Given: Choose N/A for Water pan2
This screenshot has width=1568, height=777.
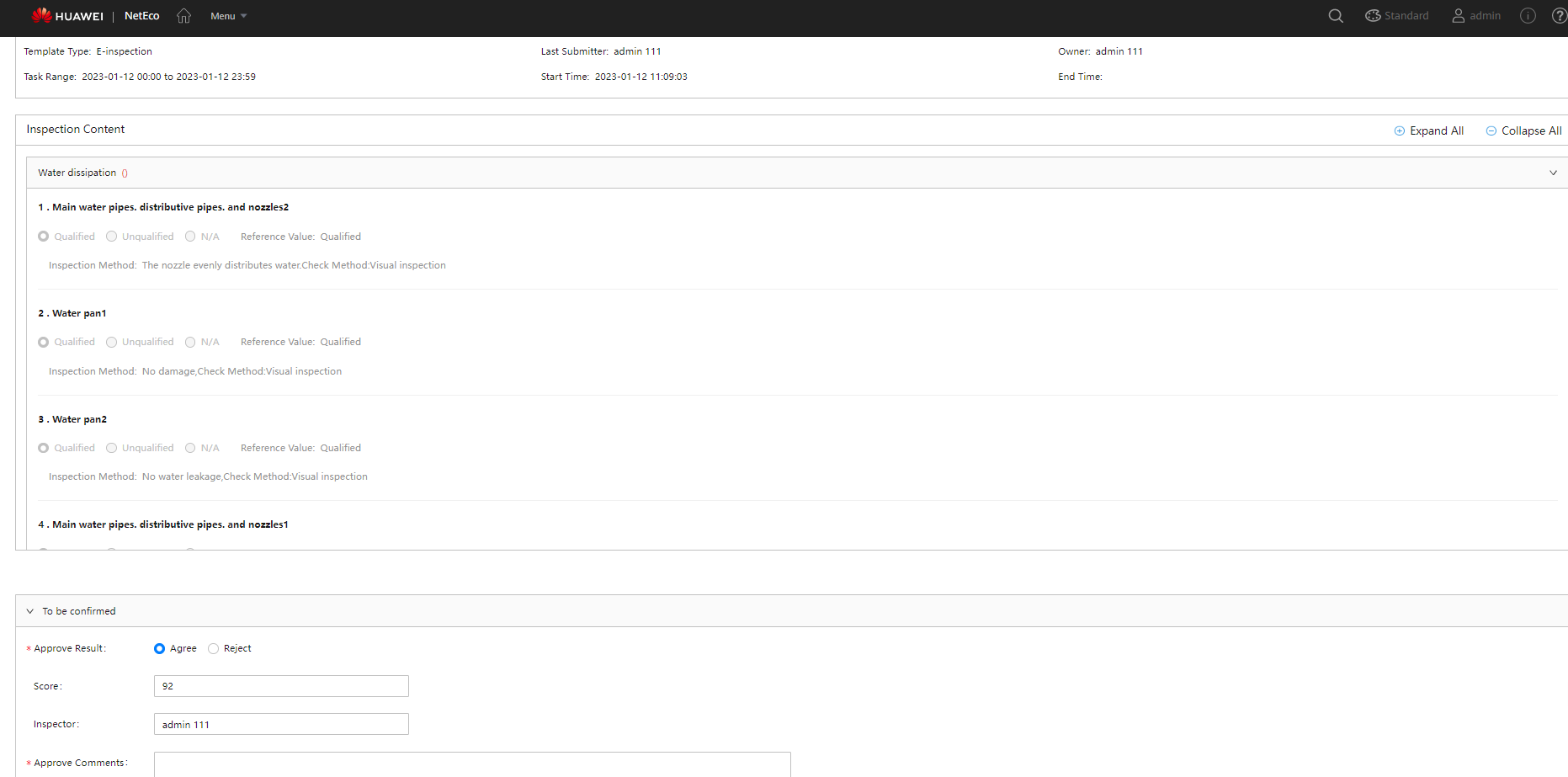Looking at the screenshot, I should tap(190, 449).
